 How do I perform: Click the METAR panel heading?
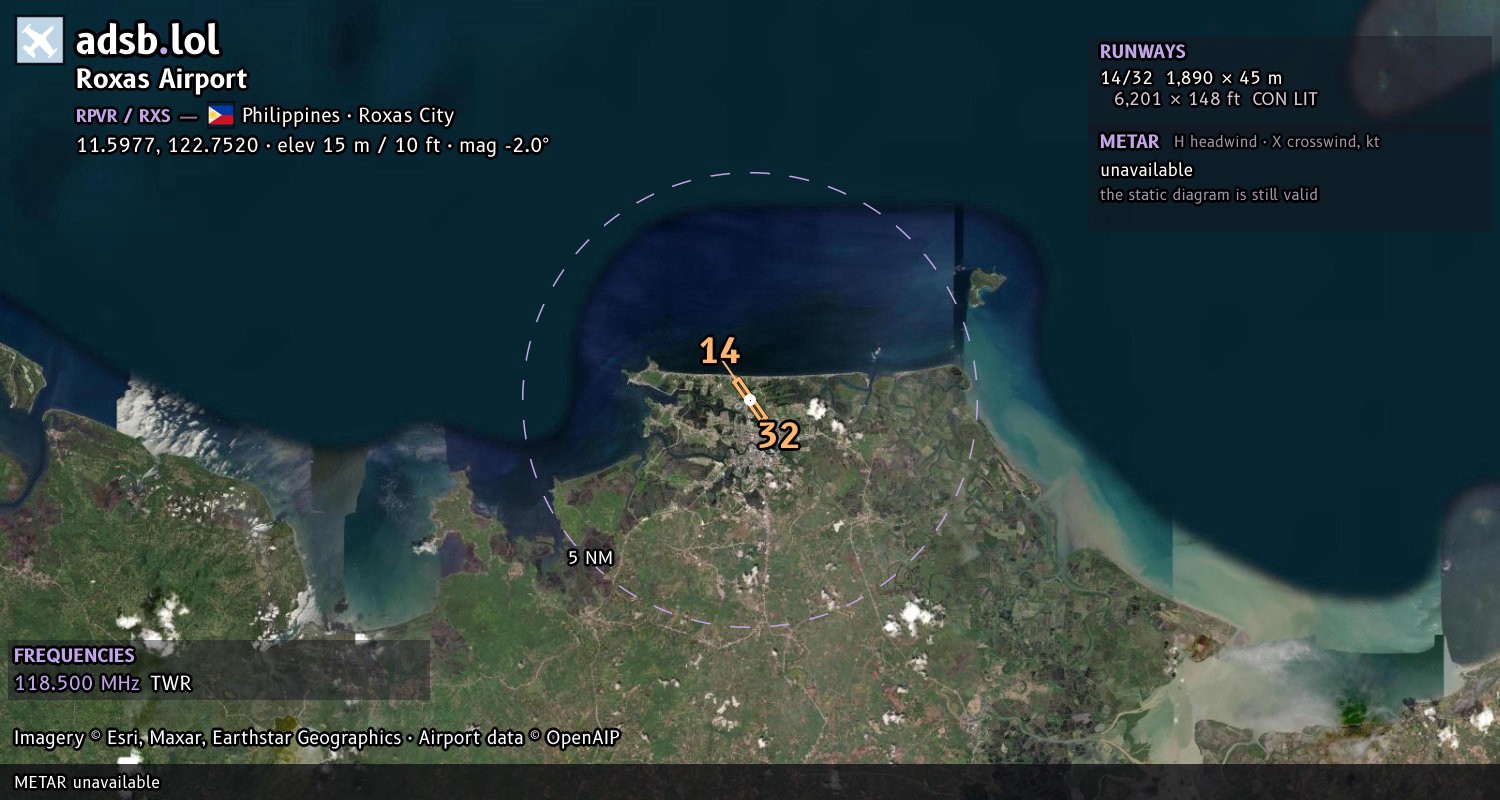point(1130,142)
